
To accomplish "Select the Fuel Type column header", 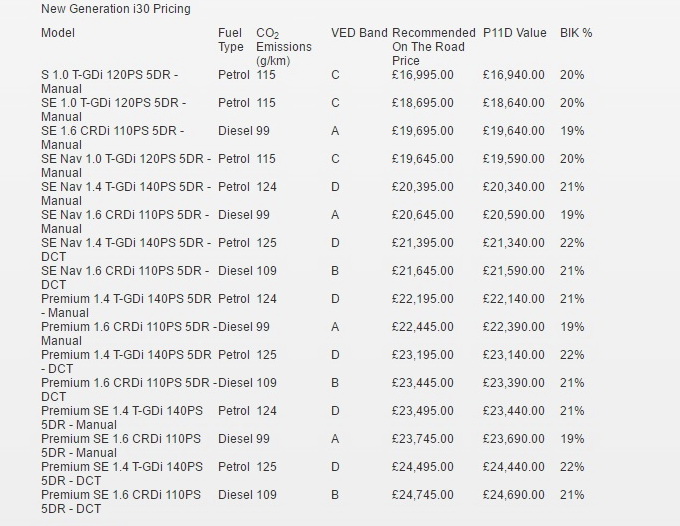I will [230, 40].
